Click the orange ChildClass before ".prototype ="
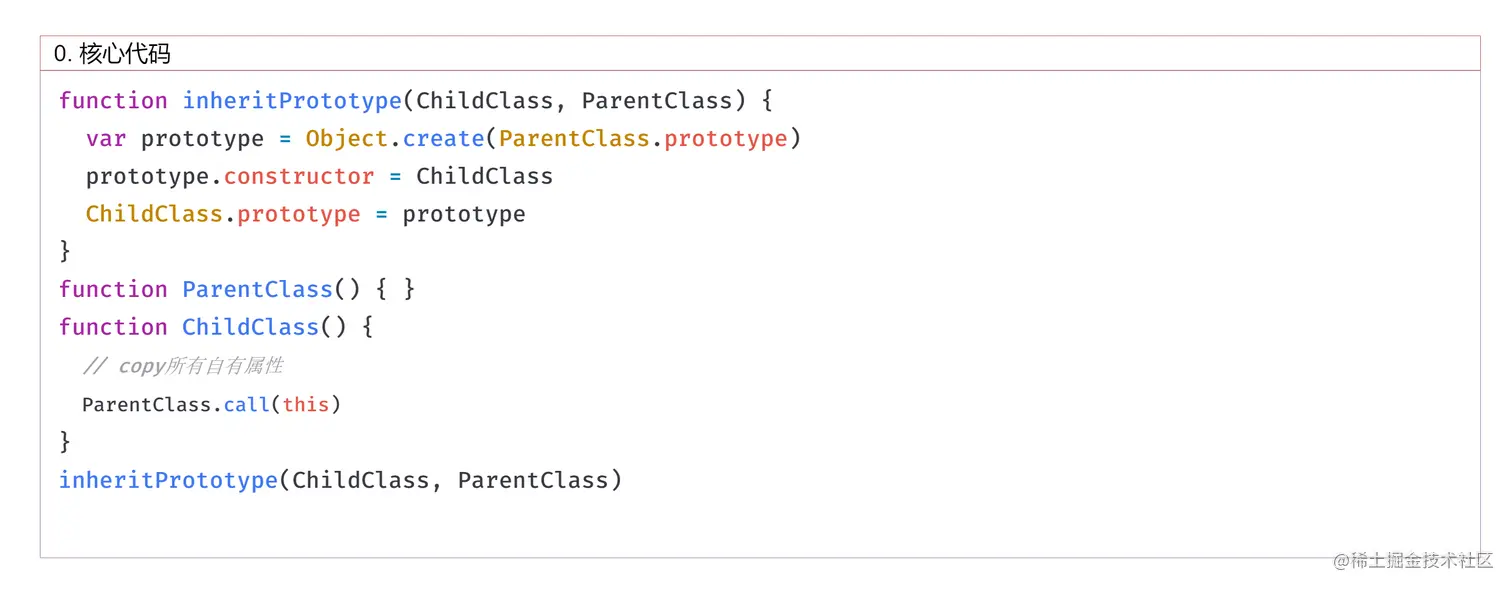This screenshot has width=1512, height=589. tap(154, 215)
